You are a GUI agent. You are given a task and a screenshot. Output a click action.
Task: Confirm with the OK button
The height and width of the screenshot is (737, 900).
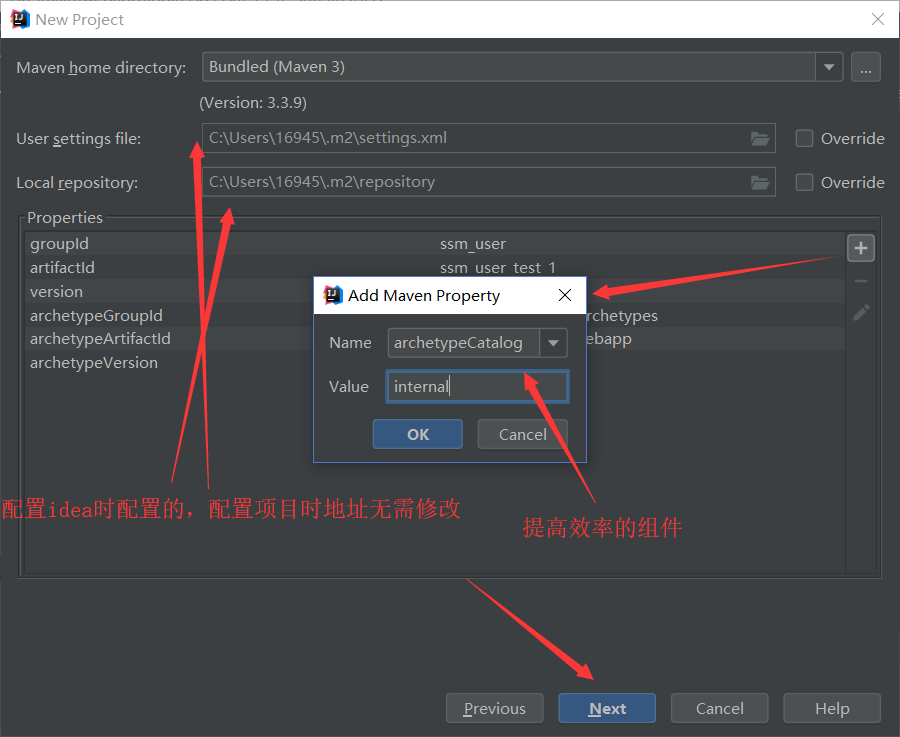418,434
